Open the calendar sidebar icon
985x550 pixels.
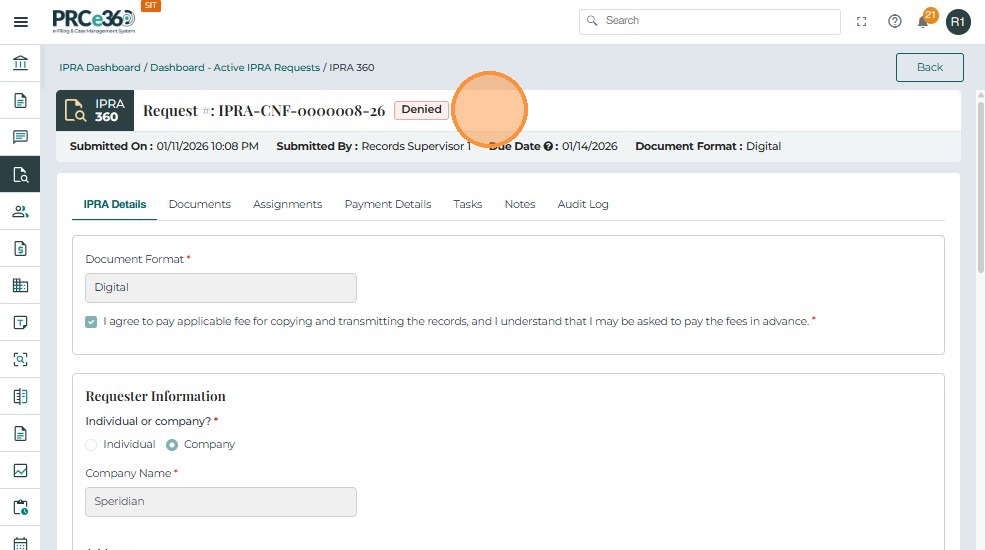pyautogui.click(x=20, y=543)
